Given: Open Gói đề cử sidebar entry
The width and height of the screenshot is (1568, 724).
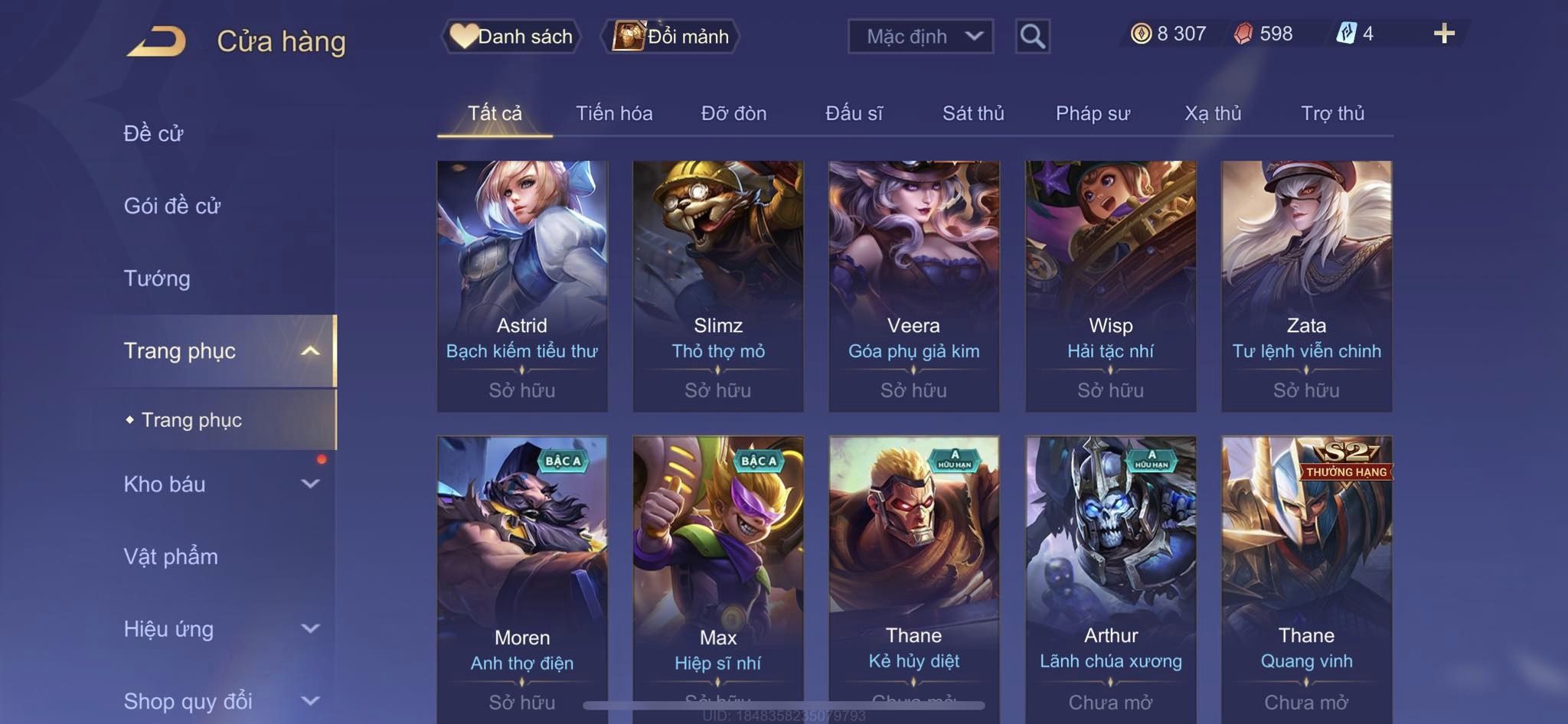Looking at the screenshot, I should click(x=172, y=206).
